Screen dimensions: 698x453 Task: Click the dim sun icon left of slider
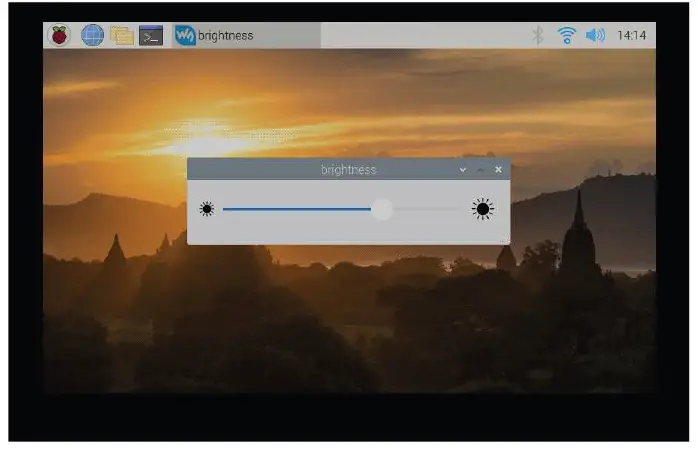[207, 209]
